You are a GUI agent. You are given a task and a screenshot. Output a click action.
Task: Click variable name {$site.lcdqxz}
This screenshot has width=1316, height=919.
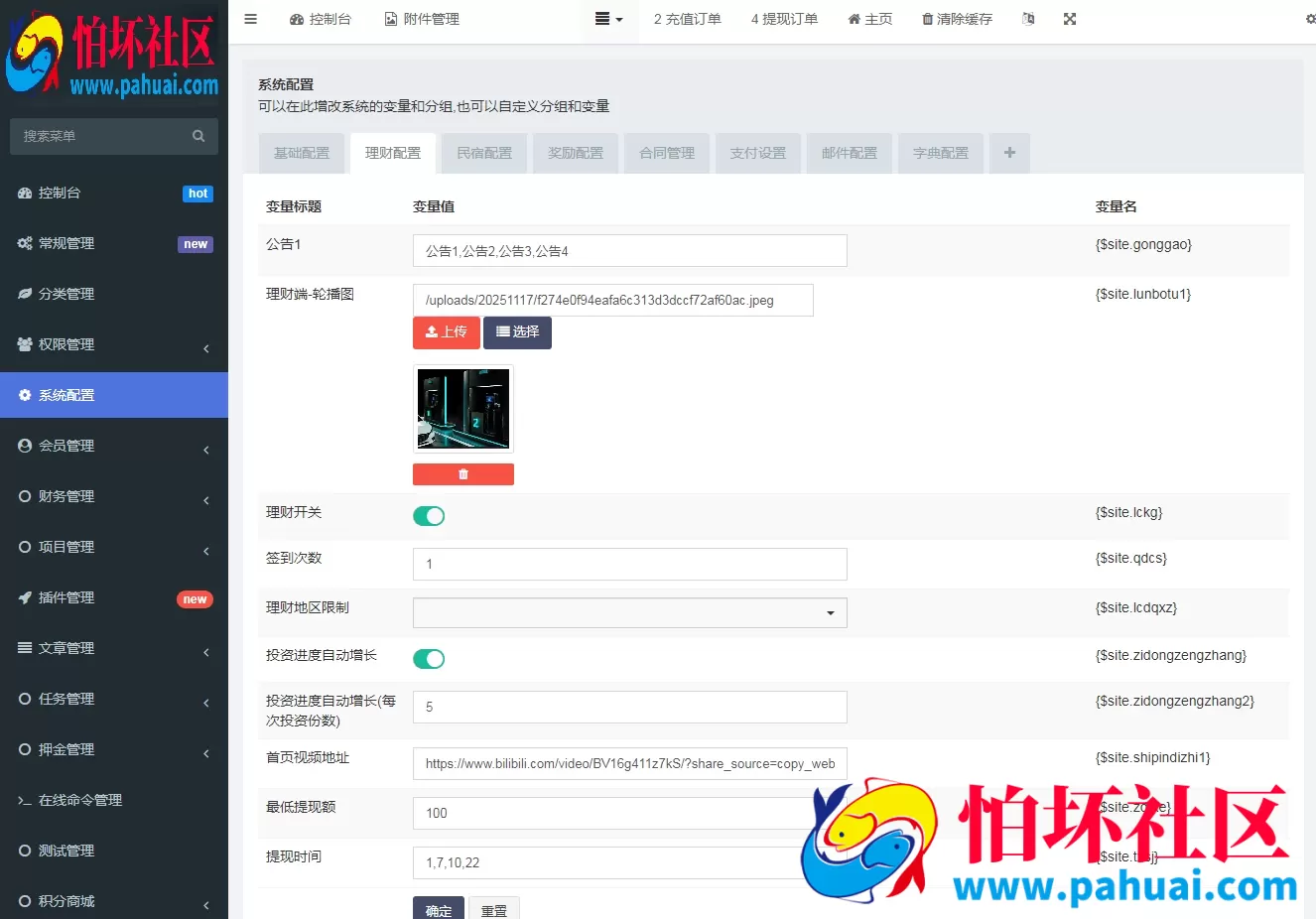coord(1136,607)
